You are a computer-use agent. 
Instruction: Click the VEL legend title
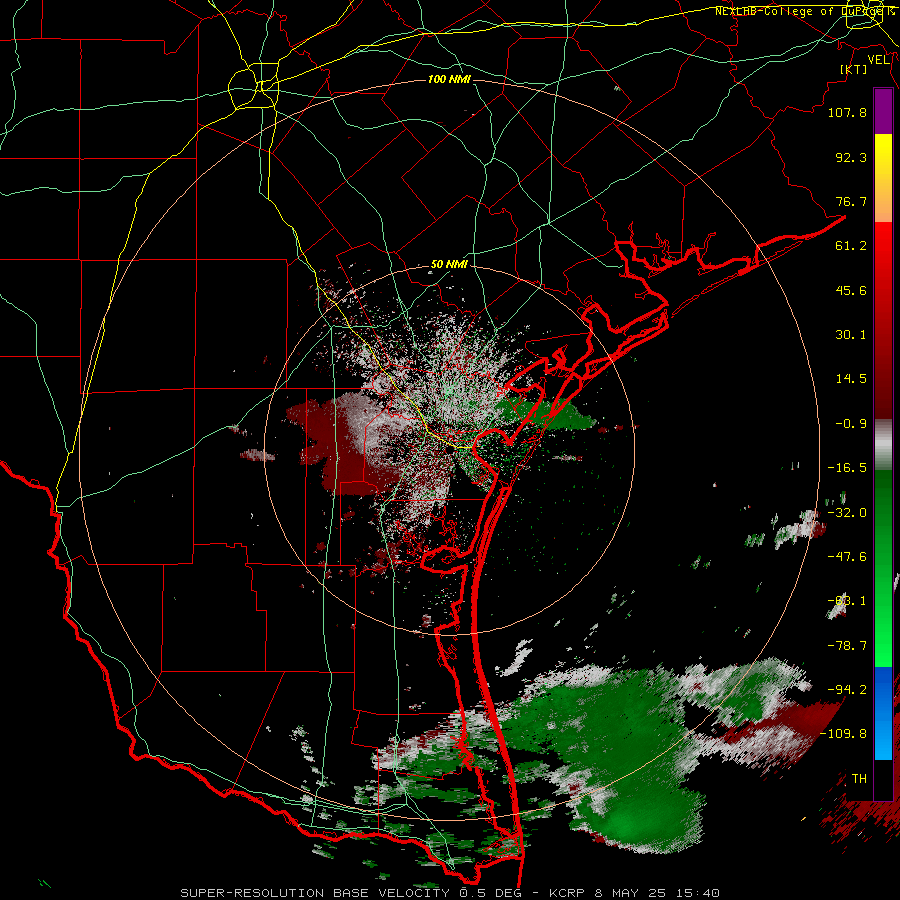(878, 59)
